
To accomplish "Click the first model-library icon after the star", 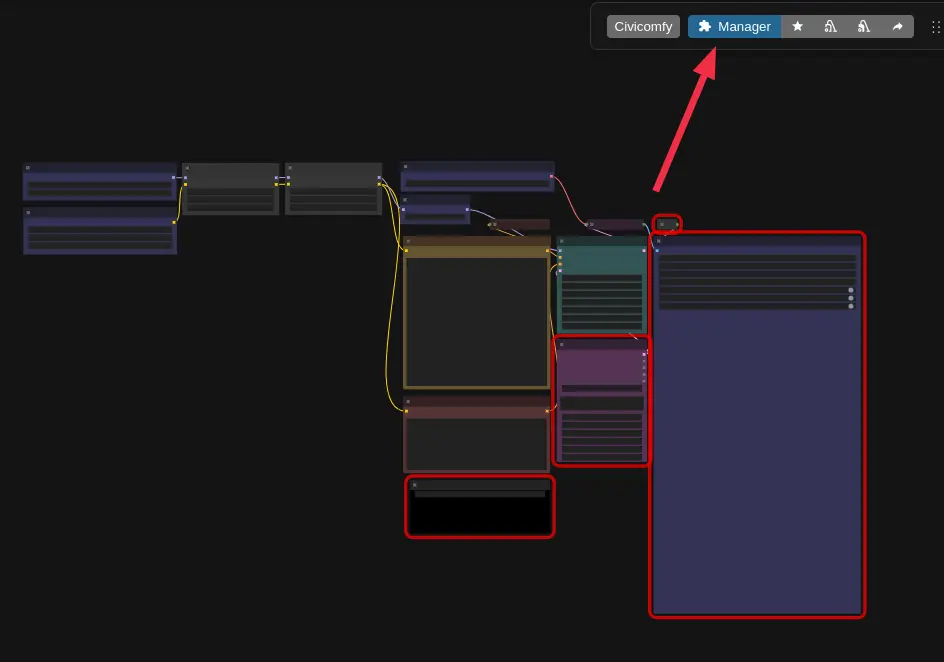I will point(830,27).
